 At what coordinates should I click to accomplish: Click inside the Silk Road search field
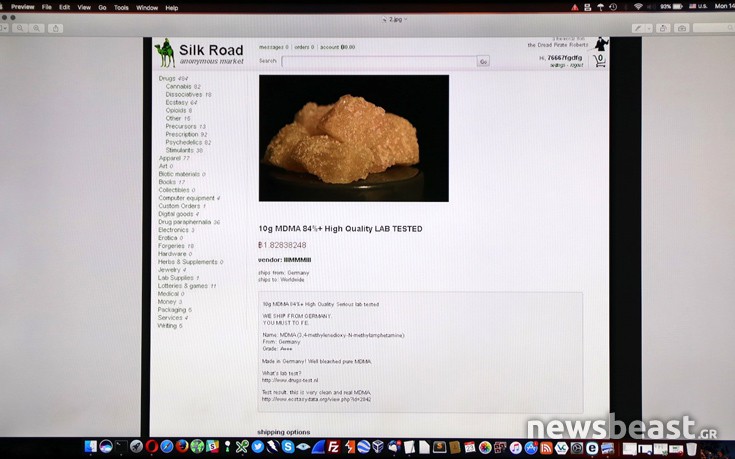(378, 61)
